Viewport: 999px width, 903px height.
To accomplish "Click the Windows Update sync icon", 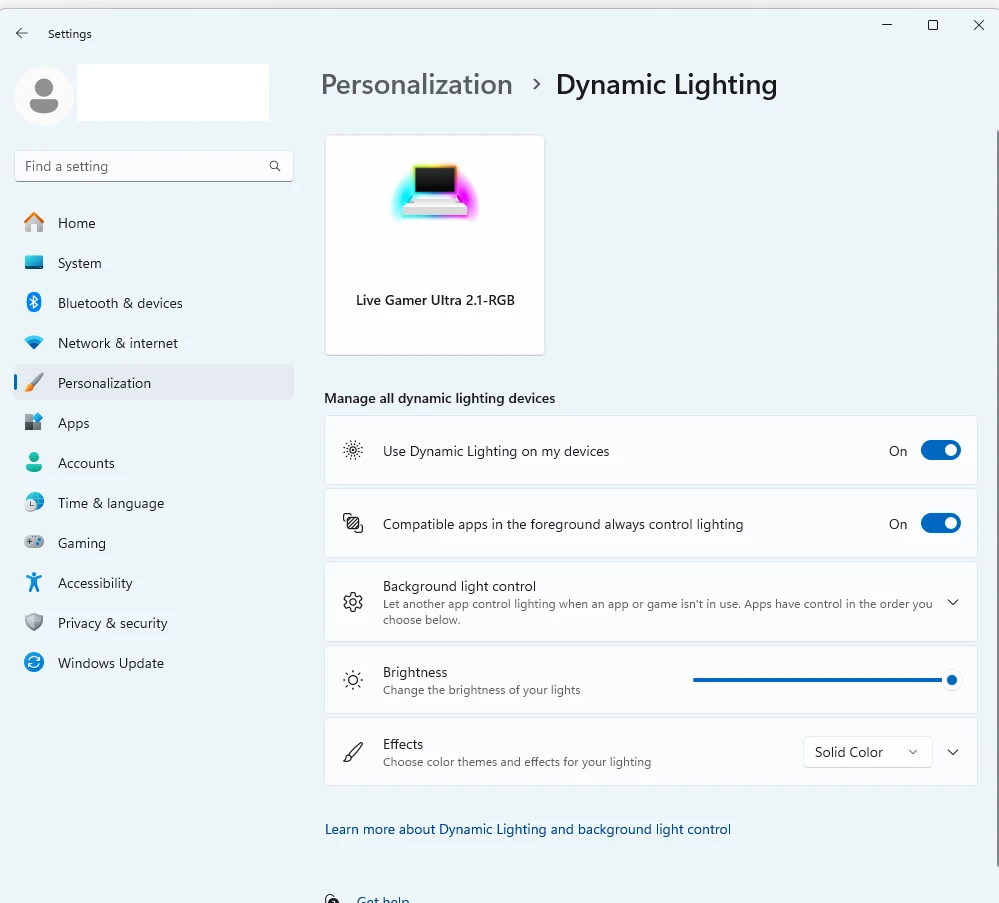I will pyautogui.click(x=34, y=663).
